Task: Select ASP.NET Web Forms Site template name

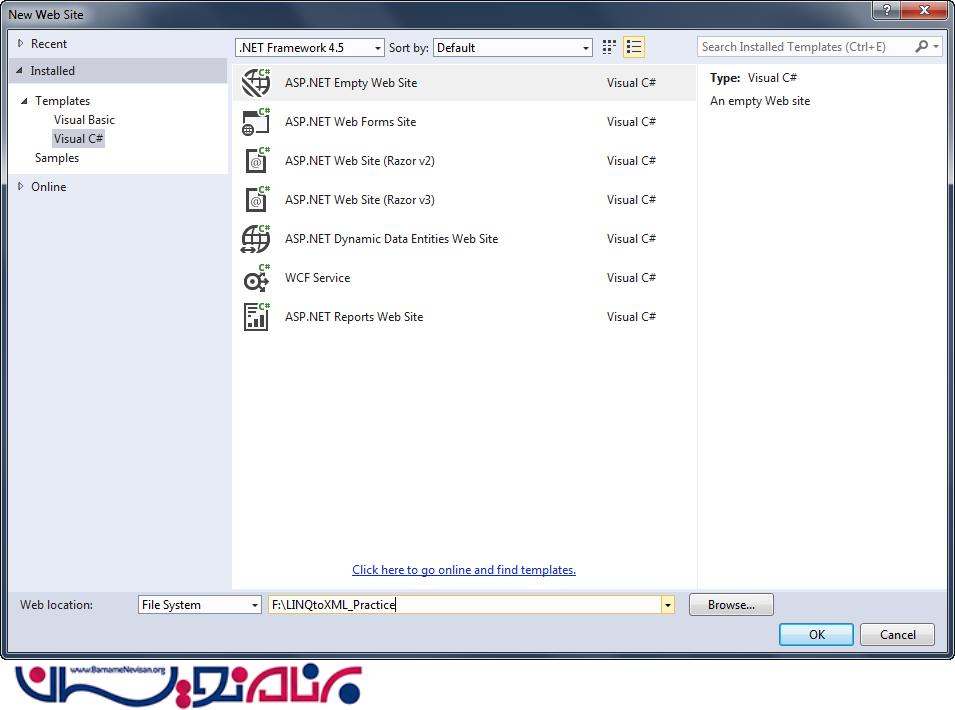Action: (350, 122)
